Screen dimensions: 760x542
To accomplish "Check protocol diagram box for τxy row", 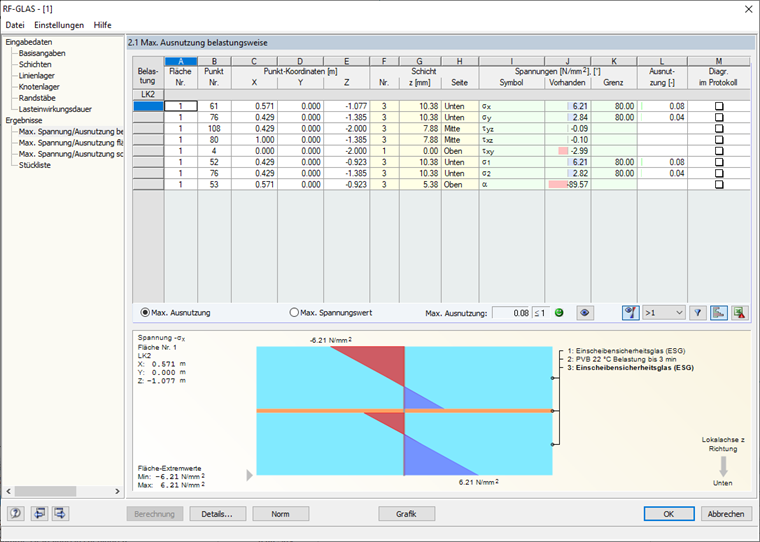I will pyautogui.click(x=719, y=151).
